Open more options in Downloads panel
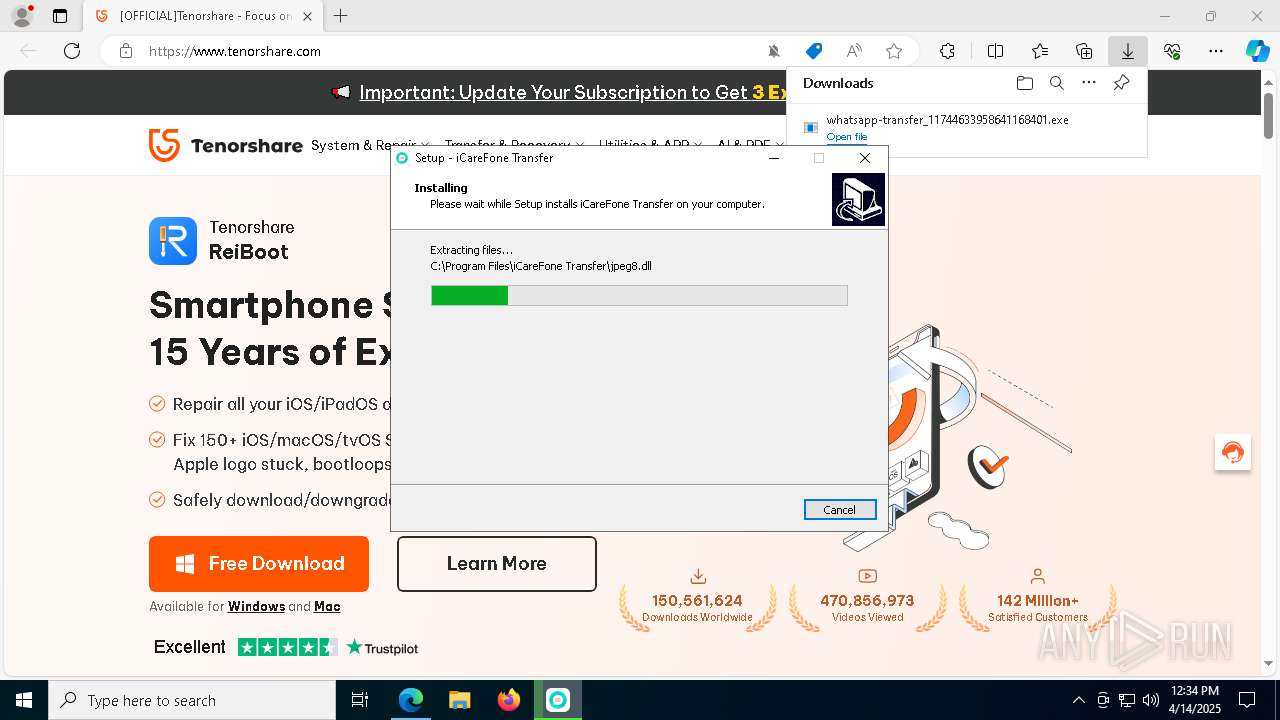The width and height of the screenshot is (1280, 720). click(x=1089, y=83)
